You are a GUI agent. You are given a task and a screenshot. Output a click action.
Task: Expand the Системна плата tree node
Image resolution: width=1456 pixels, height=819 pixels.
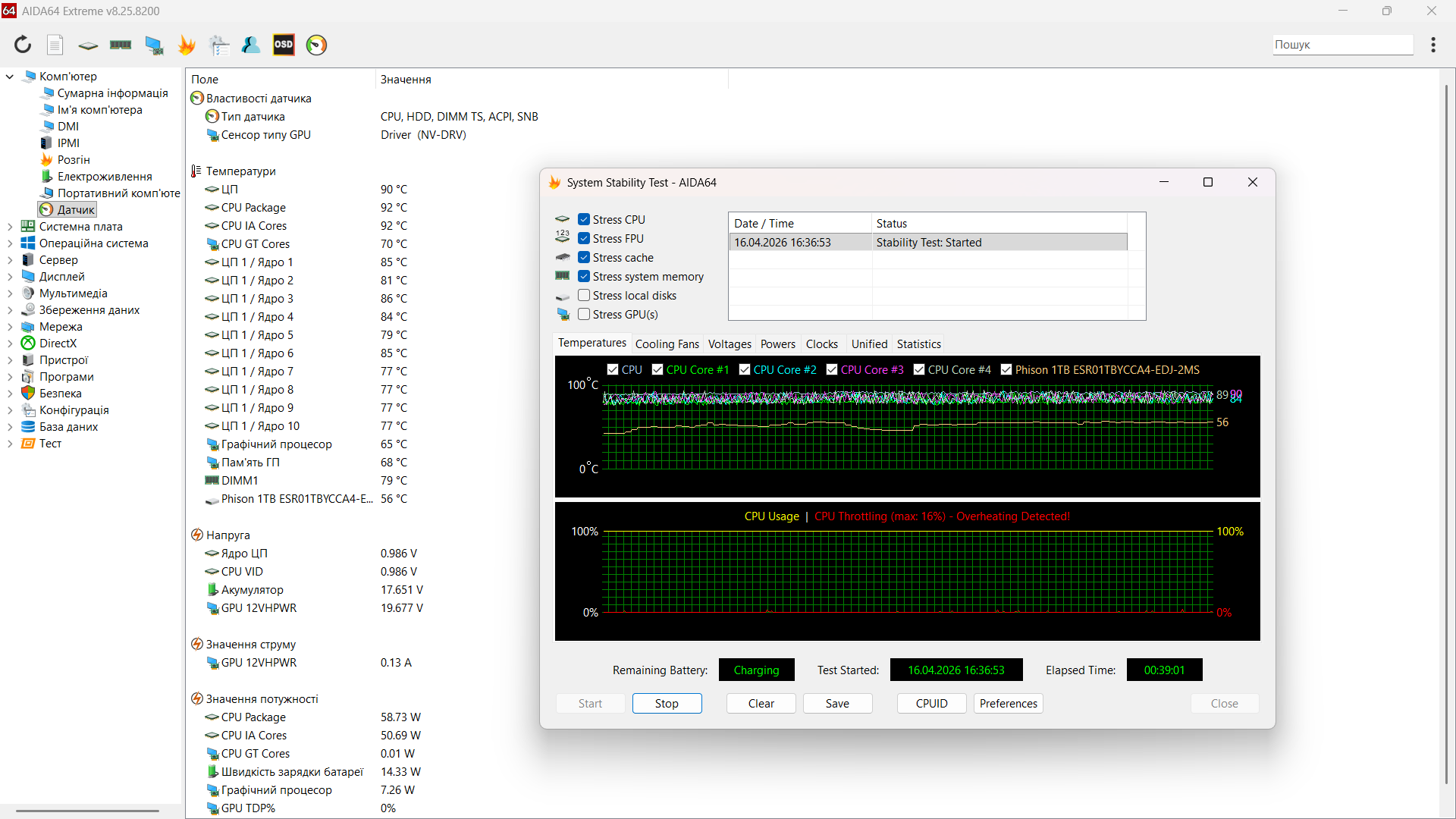[10, 226]
